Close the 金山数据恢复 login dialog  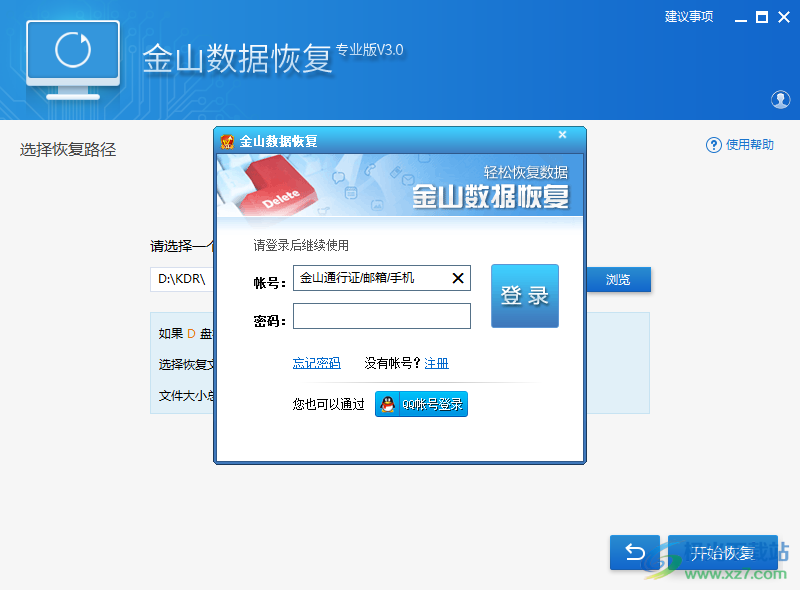coord(562,135)
